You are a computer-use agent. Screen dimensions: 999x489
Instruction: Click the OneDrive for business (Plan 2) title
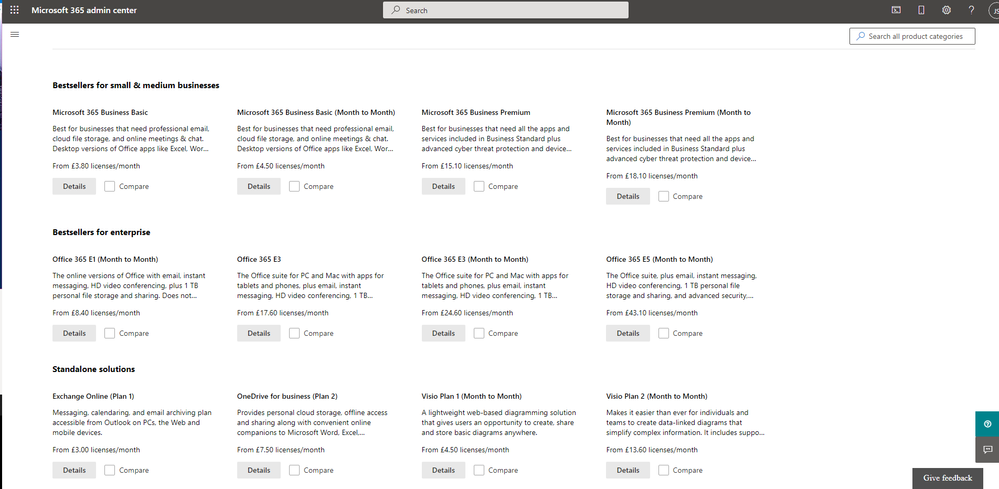coord(287,396)
